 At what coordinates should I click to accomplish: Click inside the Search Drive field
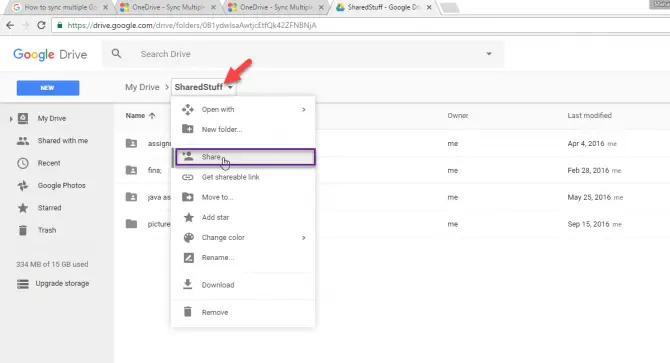pos(303,54)
